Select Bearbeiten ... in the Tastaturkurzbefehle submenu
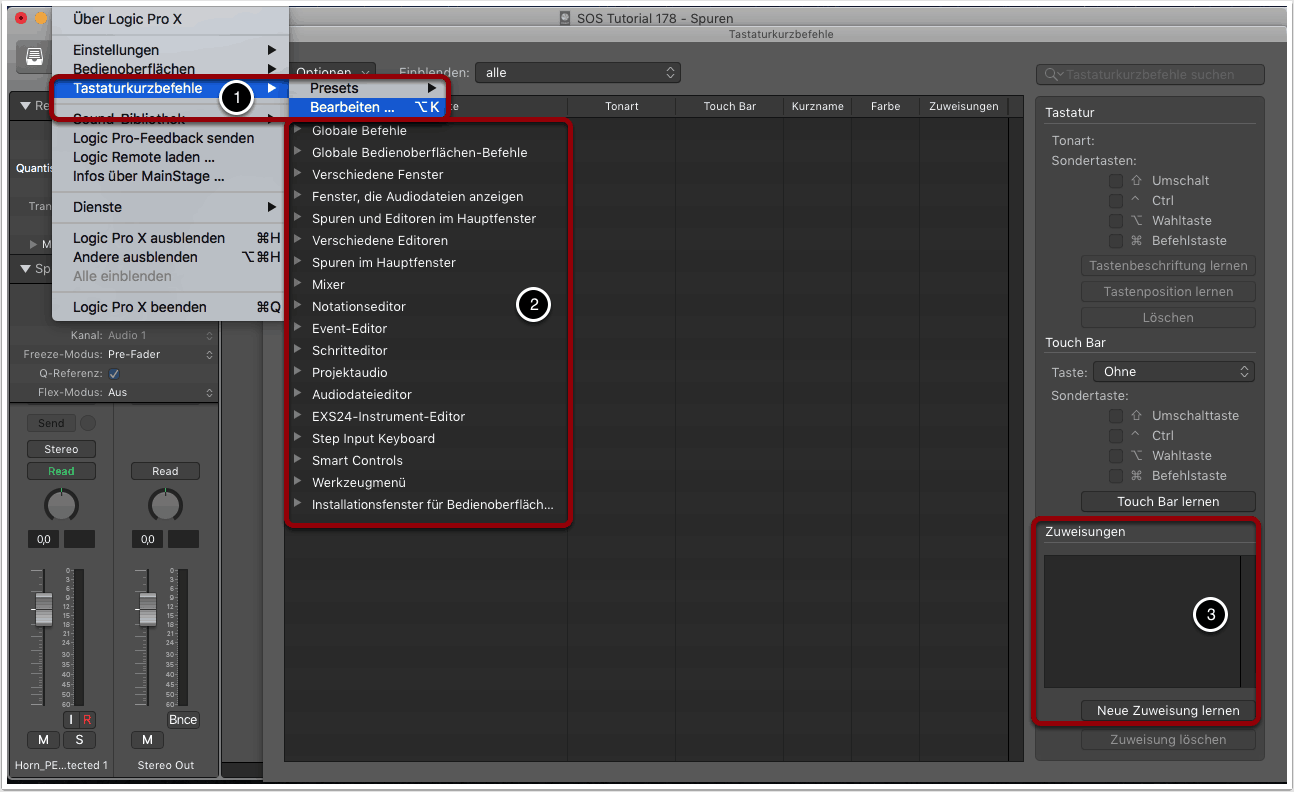 [x=369, y=107]
